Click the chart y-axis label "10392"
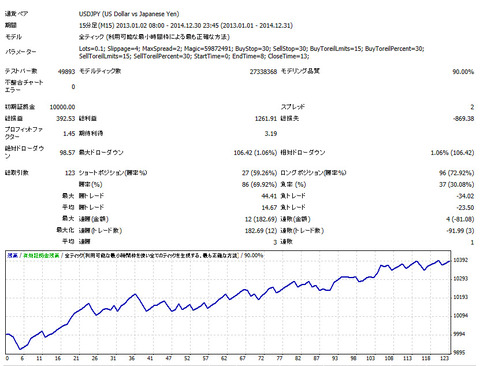 click(460, 260)
